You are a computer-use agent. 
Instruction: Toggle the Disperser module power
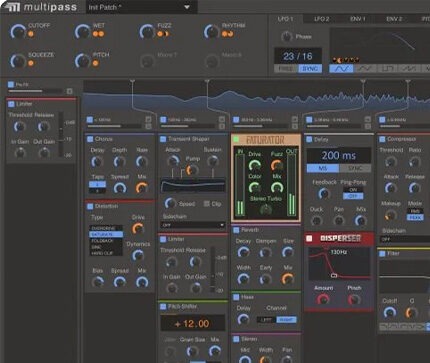point(309,238)
